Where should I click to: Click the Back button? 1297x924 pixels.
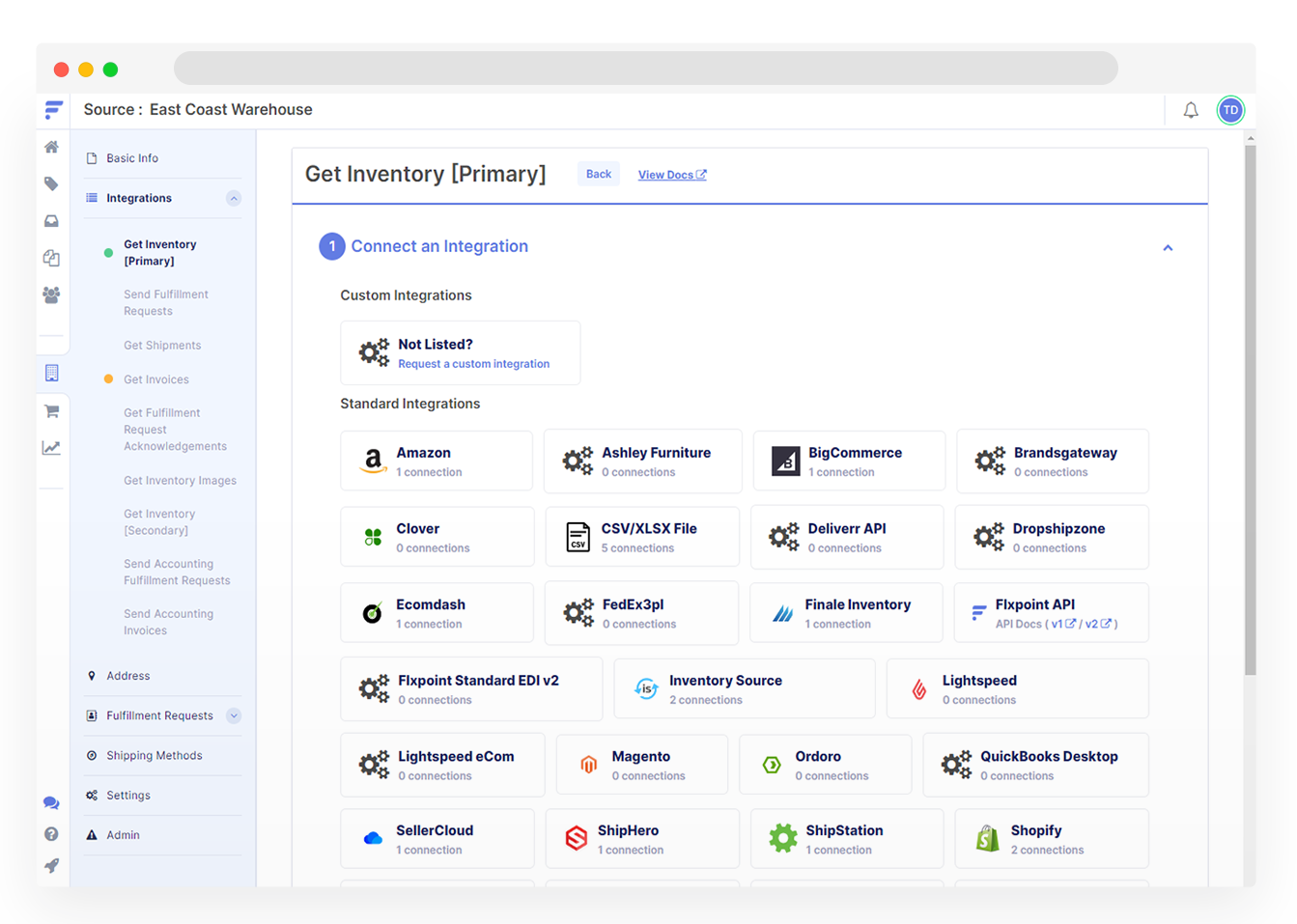coord(599,175)
